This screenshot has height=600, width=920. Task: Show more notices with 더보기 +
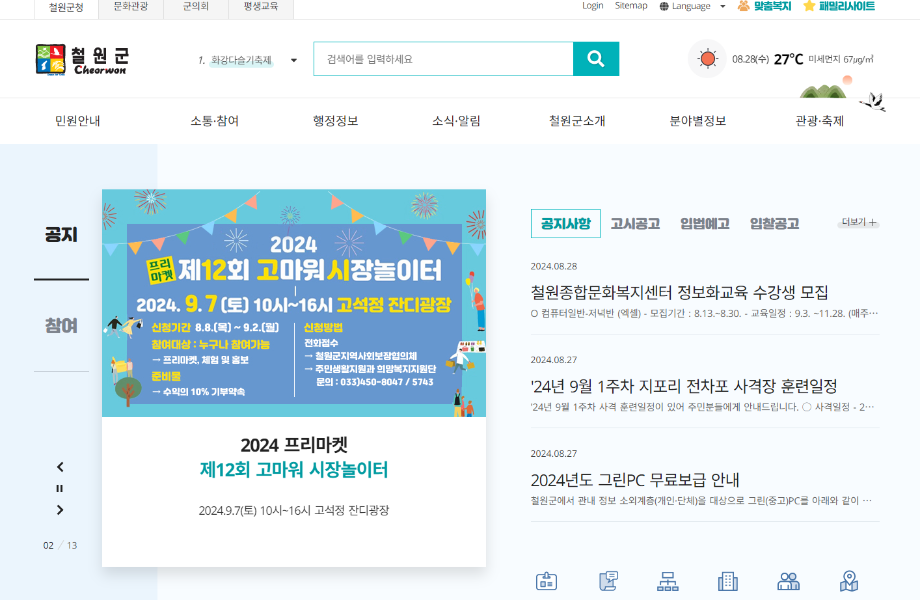coord(859,222)
